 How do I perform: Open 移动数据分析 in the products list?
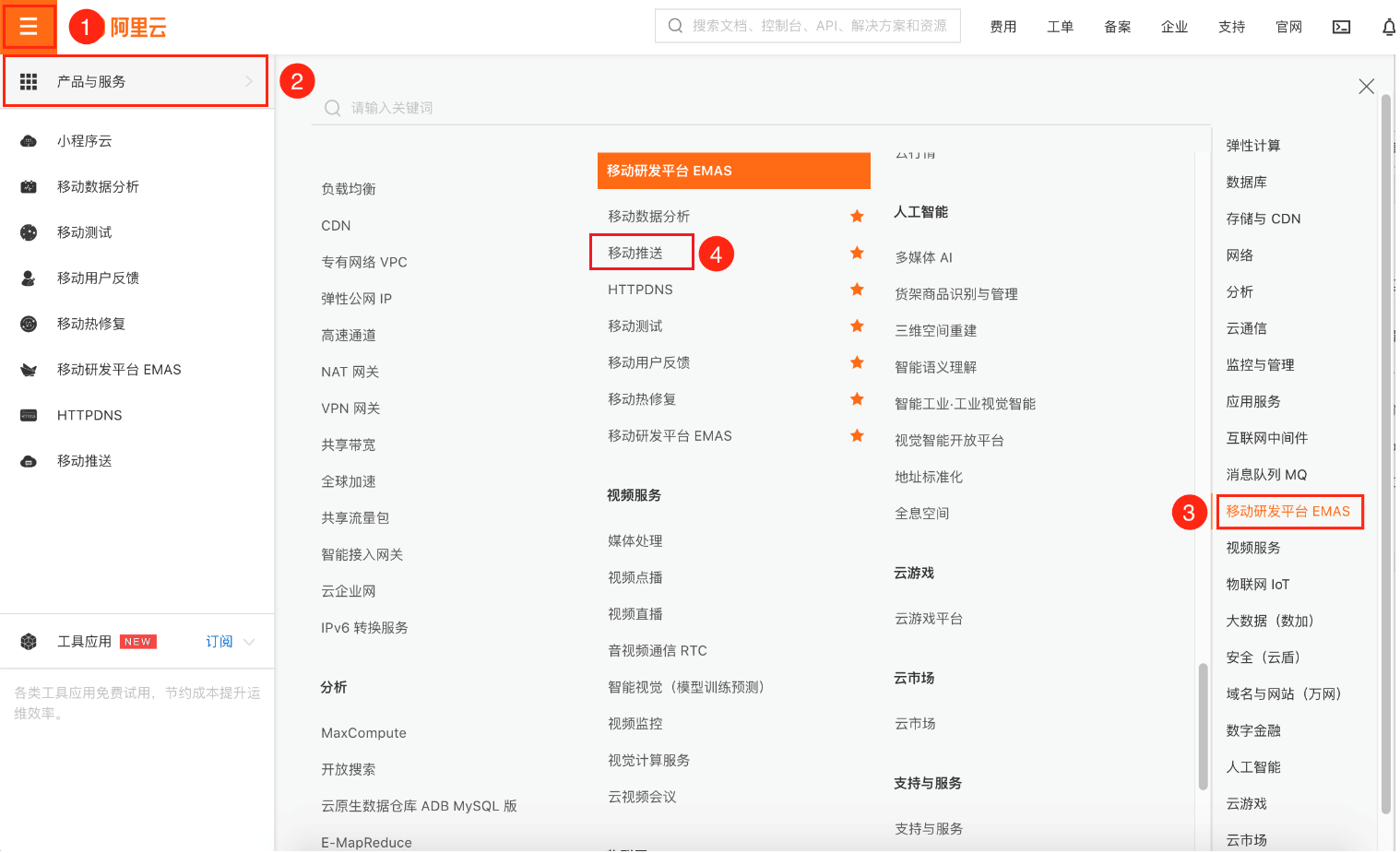click(x=648, y=216)
